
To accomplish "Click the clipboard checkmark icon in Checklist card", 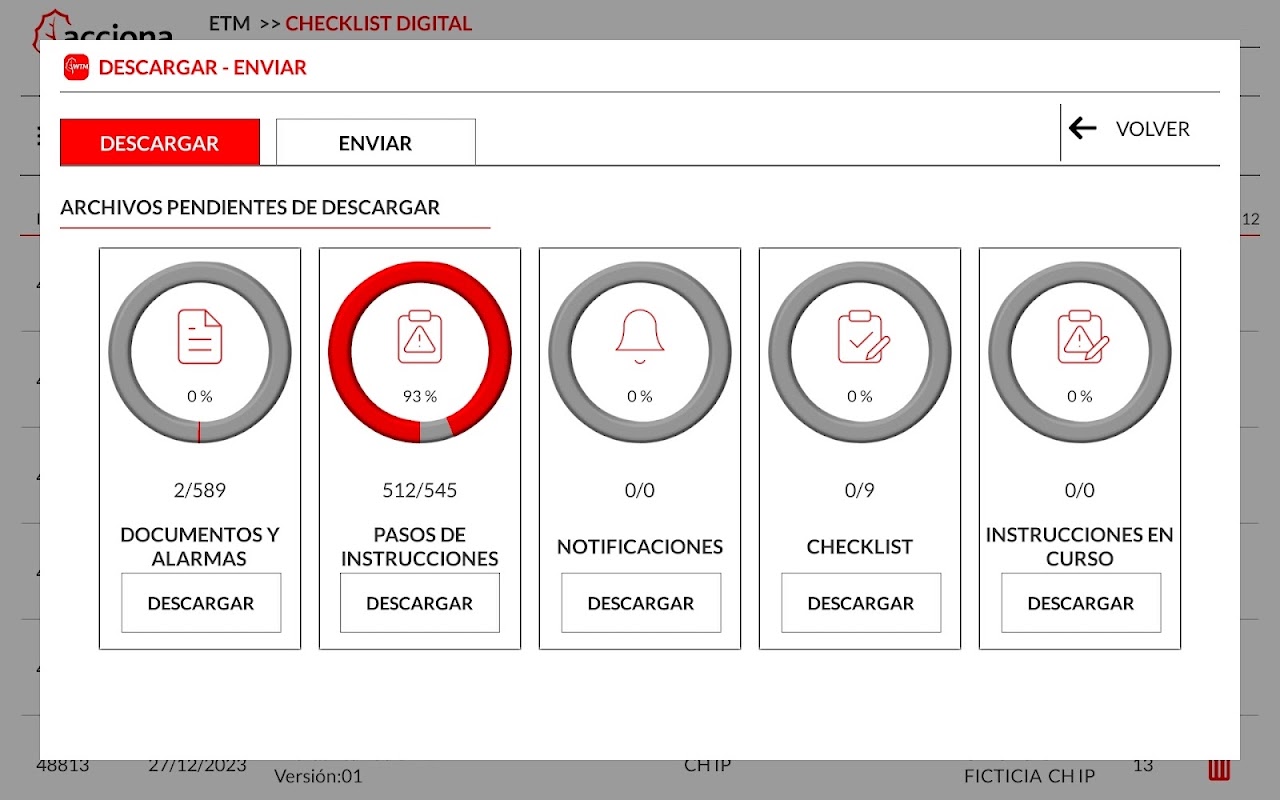I will [863, 337].
